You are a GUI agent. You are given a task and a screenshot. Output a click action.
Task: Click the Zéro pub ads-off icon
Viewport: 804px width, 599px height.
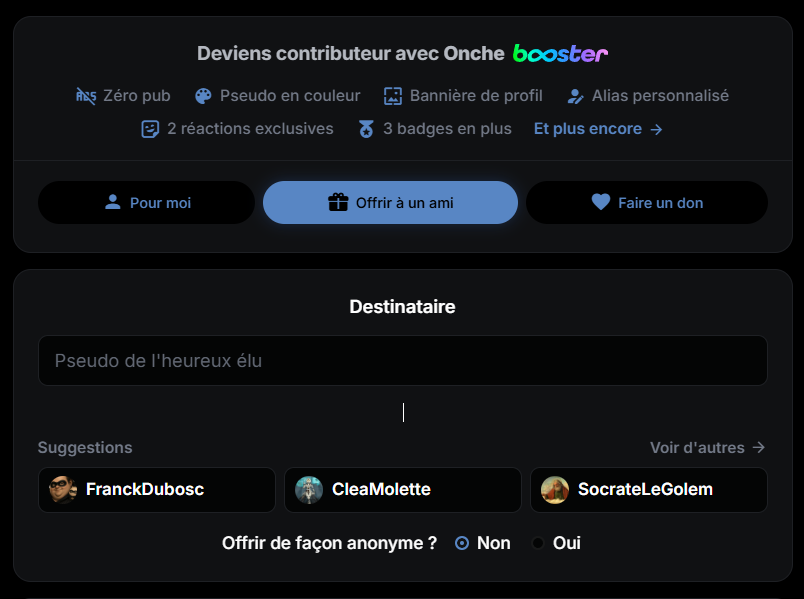click(x=86, y=96)
